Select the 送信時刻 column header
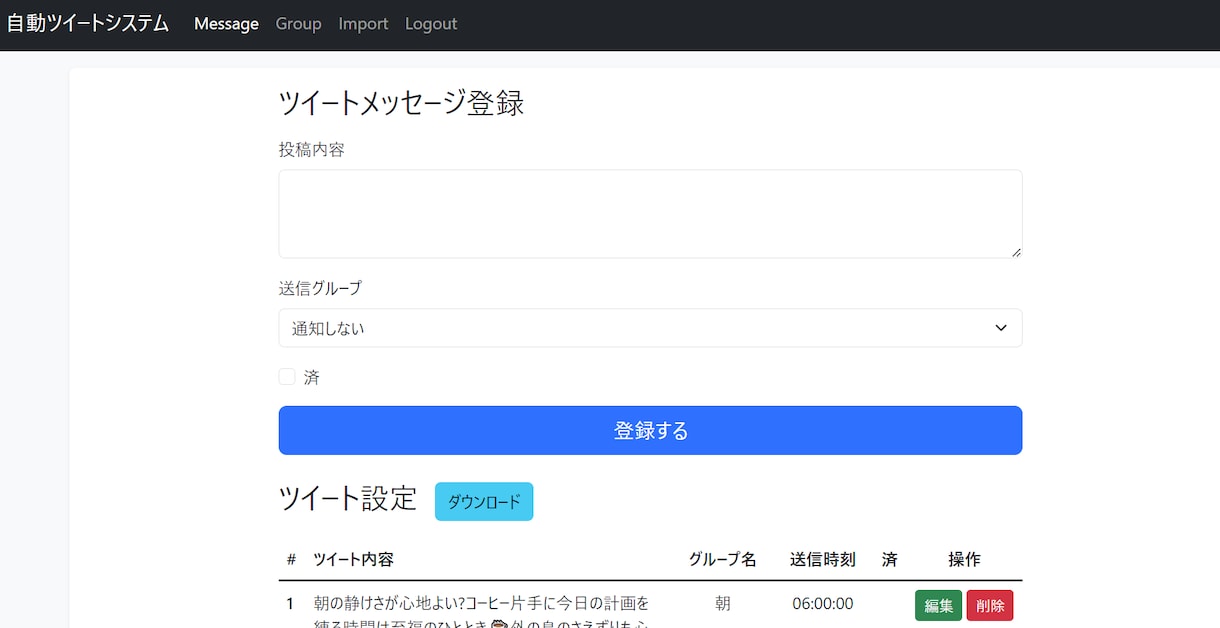1220x628 pixels. (822, 559)
